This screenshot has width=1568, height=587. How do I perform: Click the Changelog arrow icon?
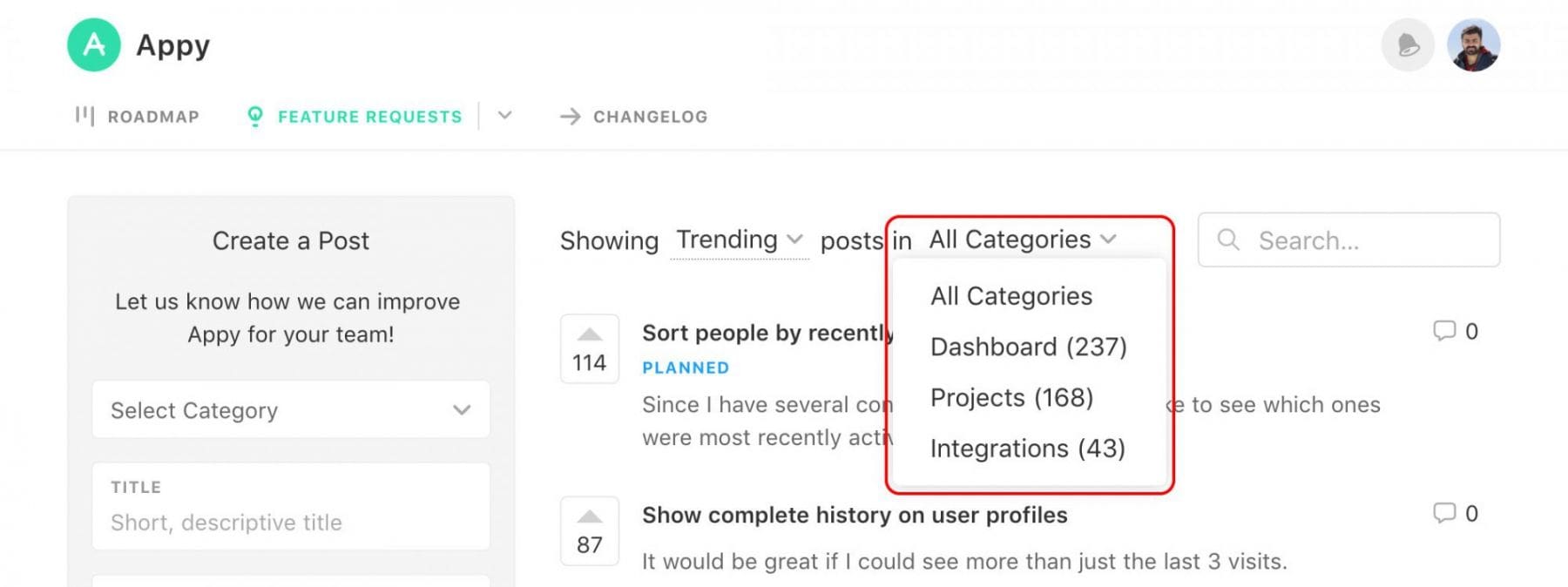(571, 115)
